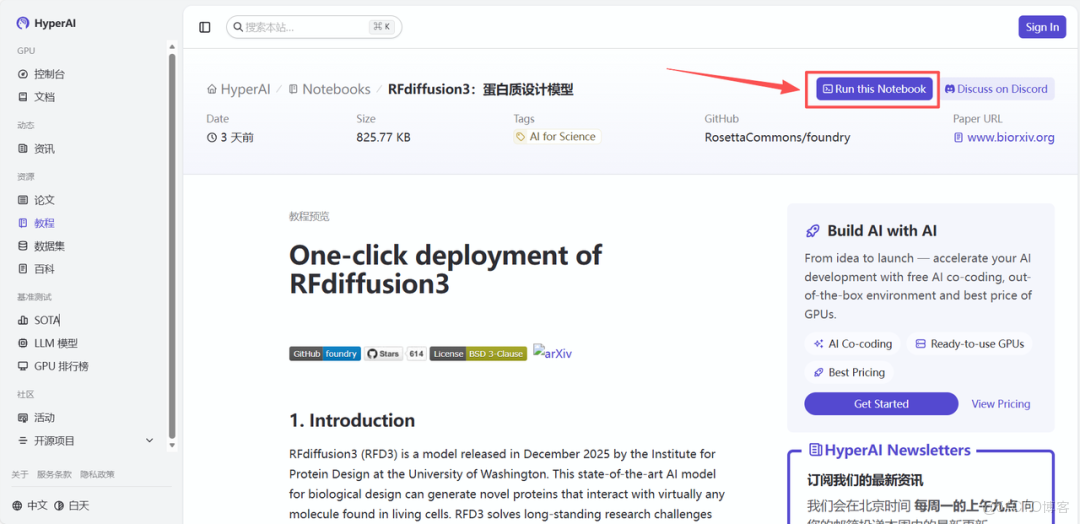Click the 百科 wiki icon
This screenshot has width=1080, height=524.
coord(23,269)
